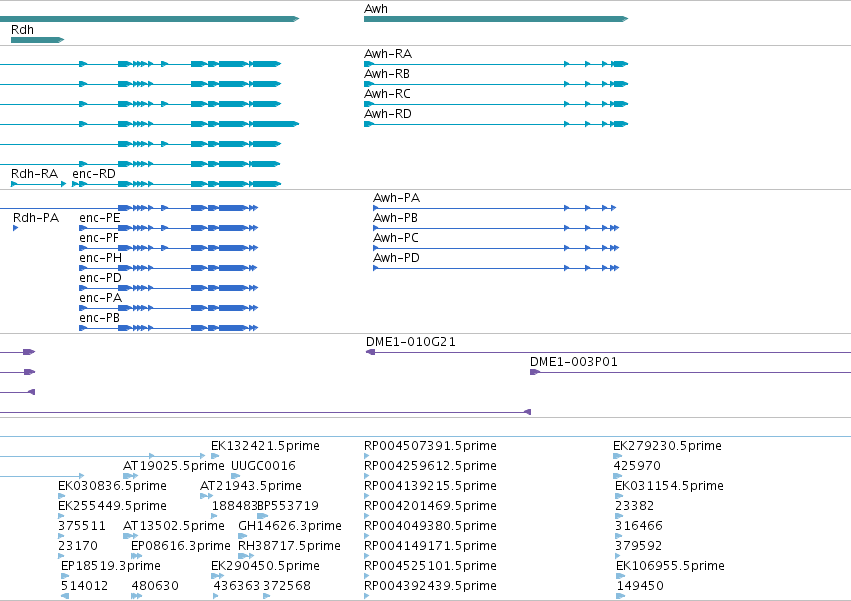The height and width of the screenshot is (601, 851).
Task: Select the Awh-RC transcript
Action: 496,104
